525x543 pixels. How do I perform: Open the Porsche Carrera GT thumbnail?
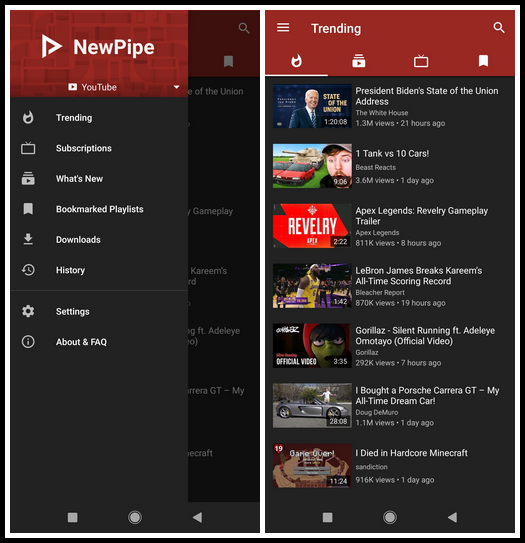point(312,406)
